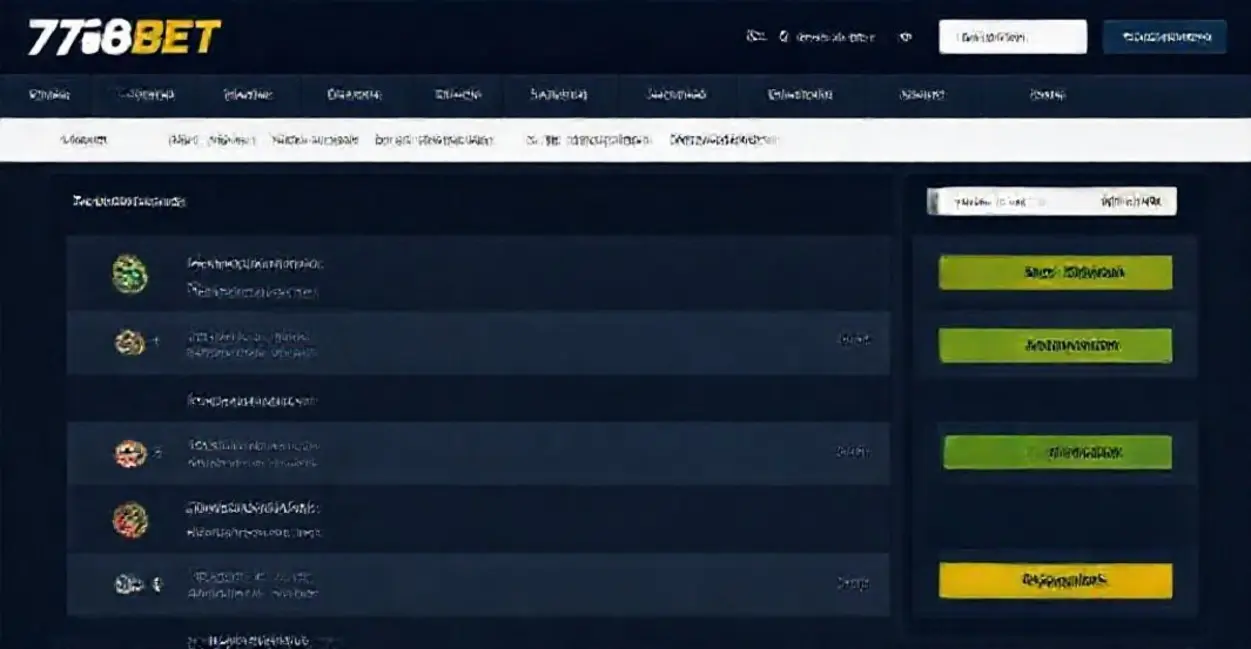Screen dimensions: 1251x649
Task: Click the white bar atop the right panel
Action: [x=1051, y=201]
